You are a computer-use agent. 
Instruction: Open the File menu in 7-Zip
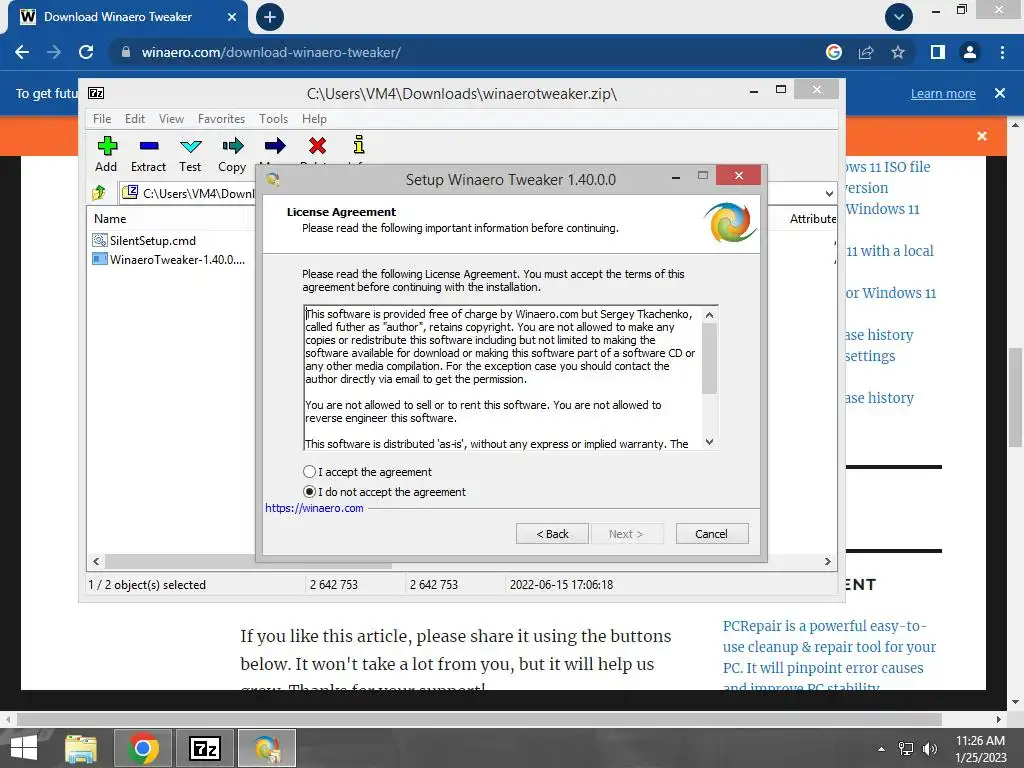click(102, 119)
